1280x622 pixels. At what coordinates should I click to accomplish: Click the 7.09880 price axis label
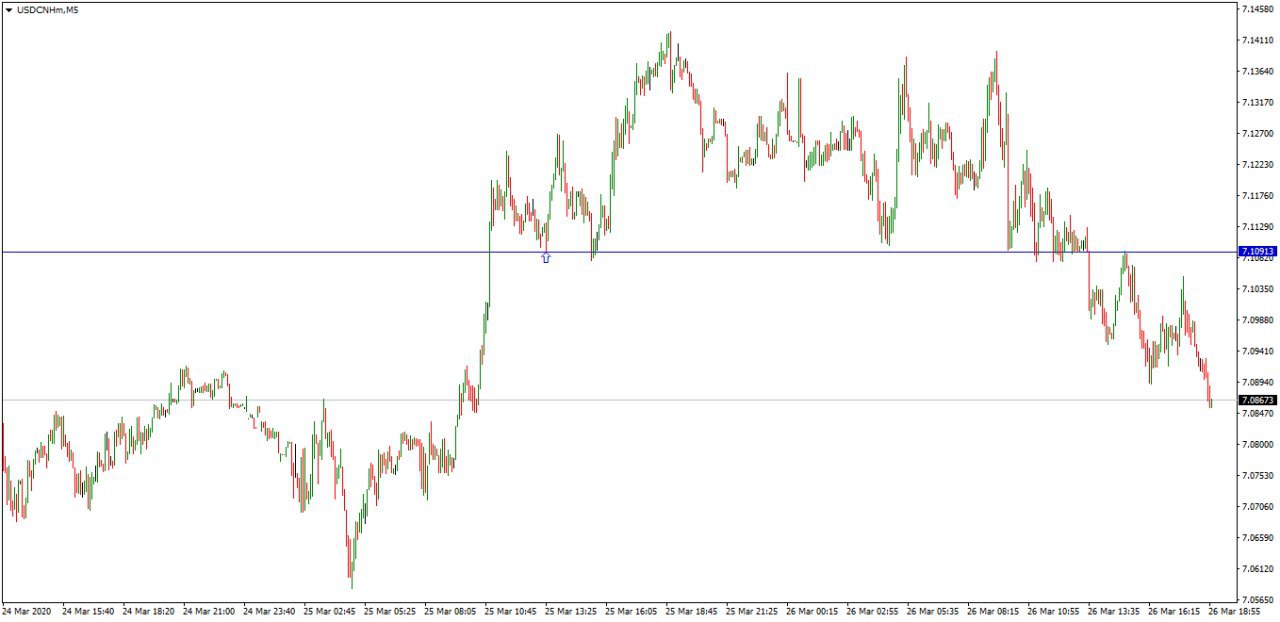tap(1258, 320)
